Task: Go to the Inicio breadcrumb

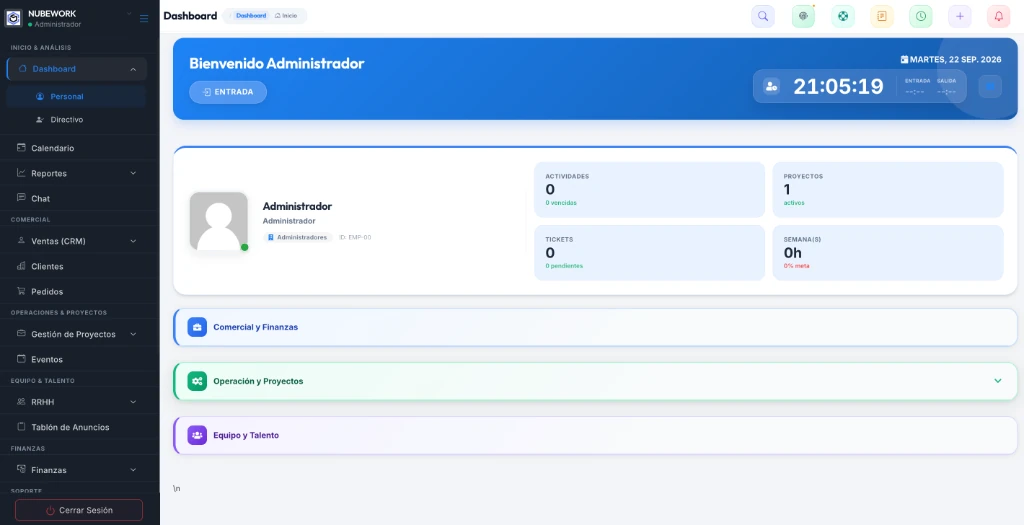Action: (286, 16)
